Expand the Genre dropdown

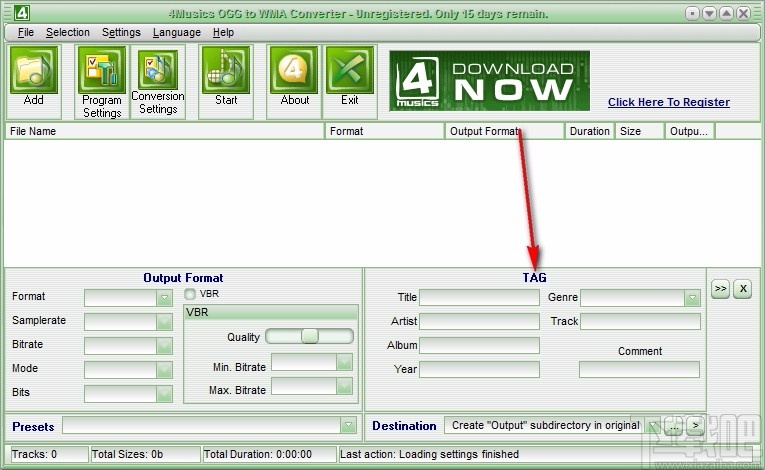692,298
